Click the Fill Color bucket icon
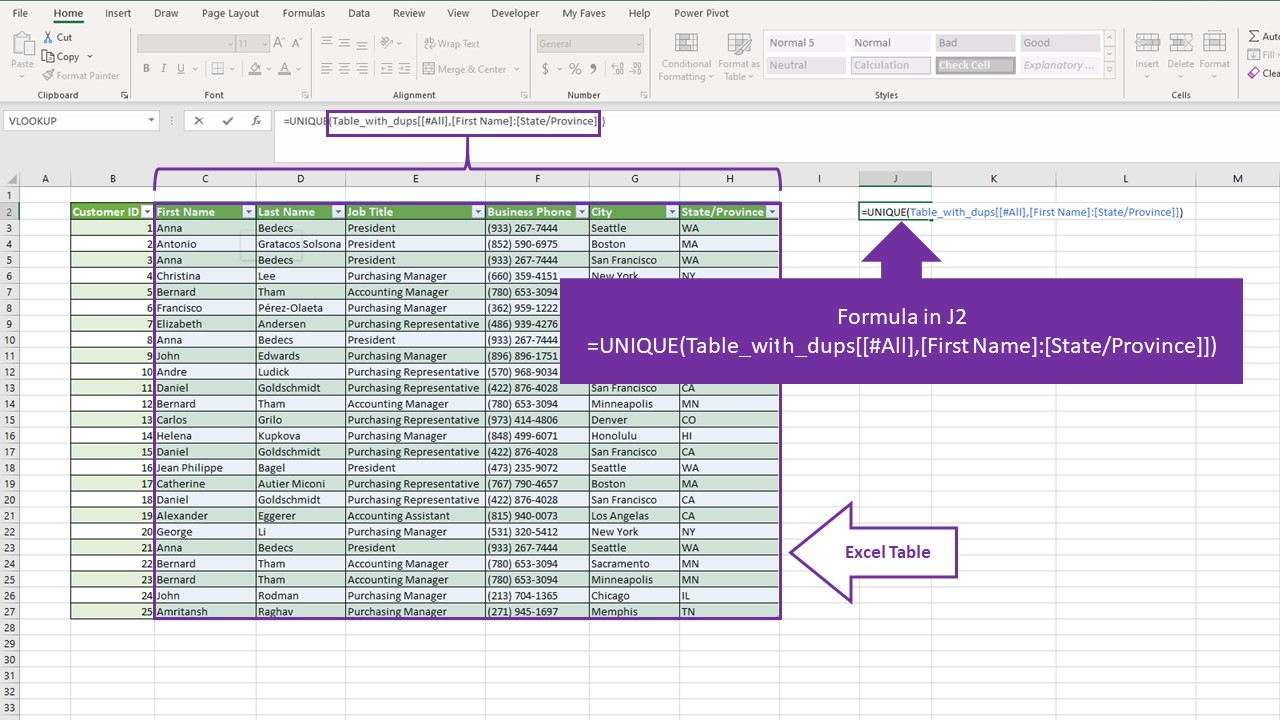Viewport: 1280px width, 720px height. click(255, 69)
